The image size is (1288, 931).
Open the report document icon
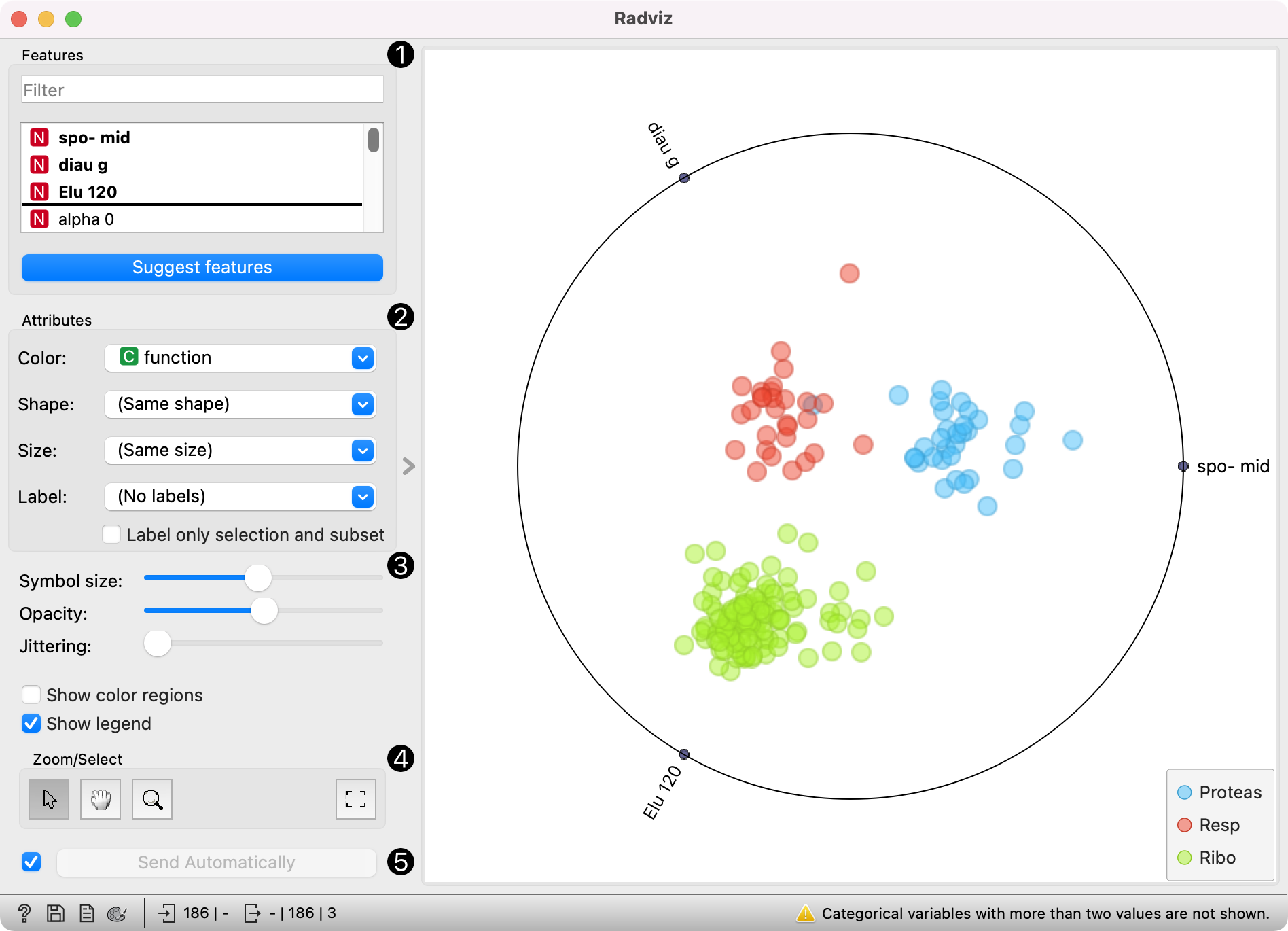(x=86, y=913)
